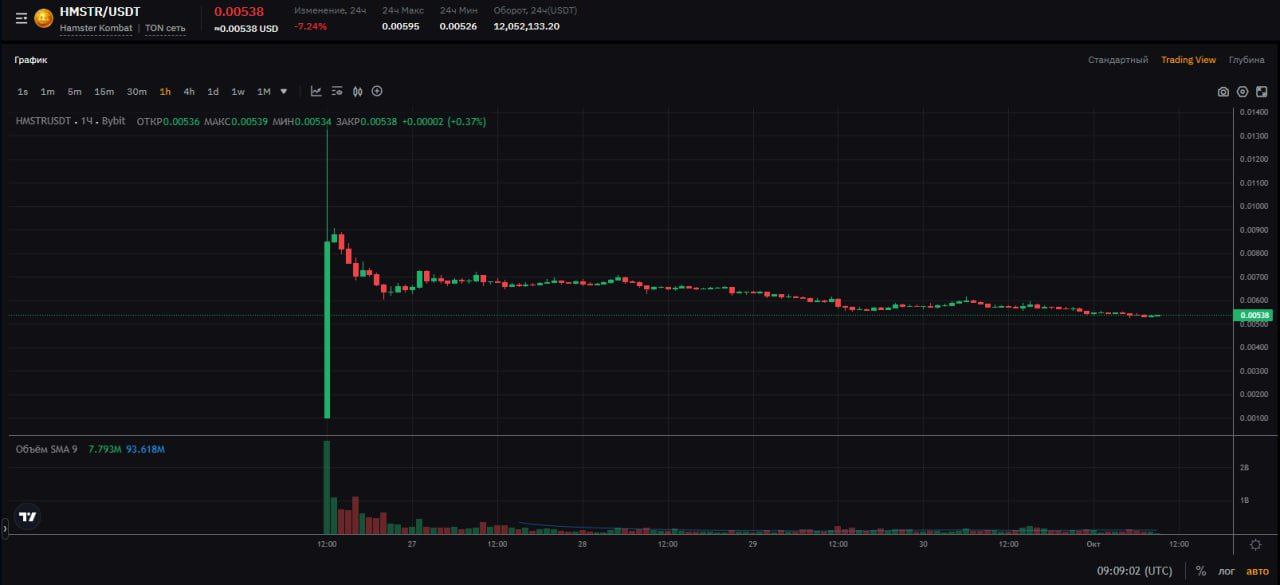Click the ОТКР 0.00536 open value

click(166, 121)
